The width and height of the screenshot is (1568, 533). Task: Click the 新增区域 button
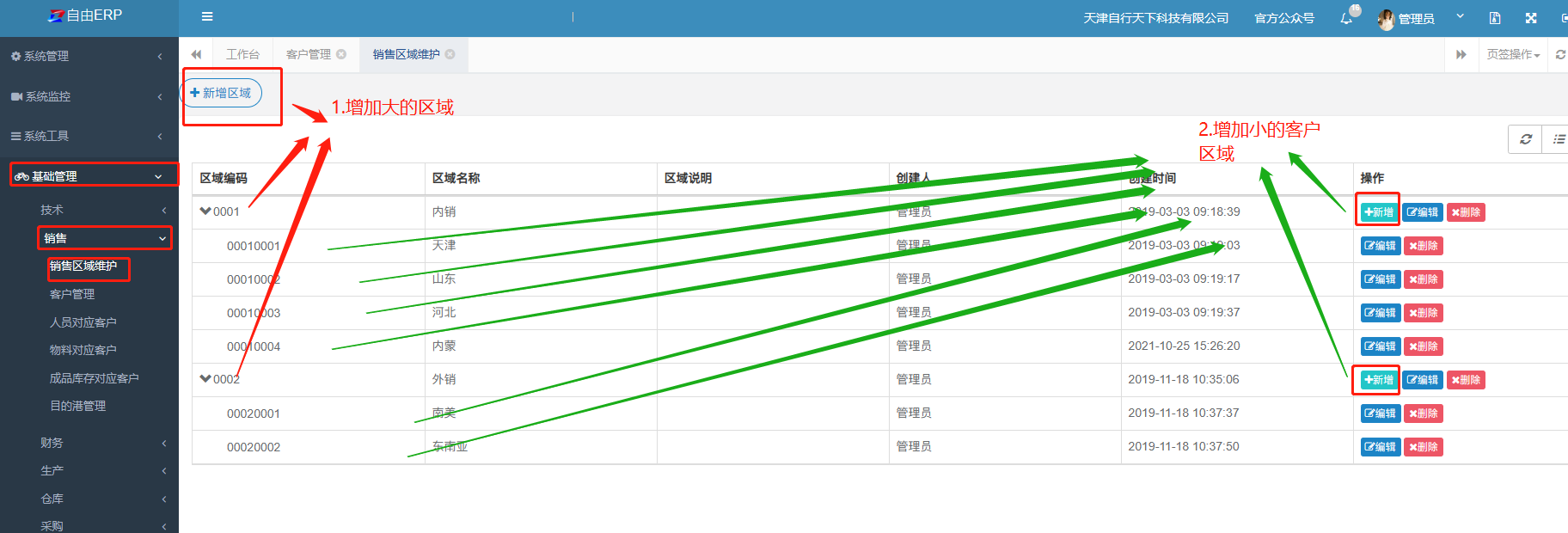(x=221, y=93)
